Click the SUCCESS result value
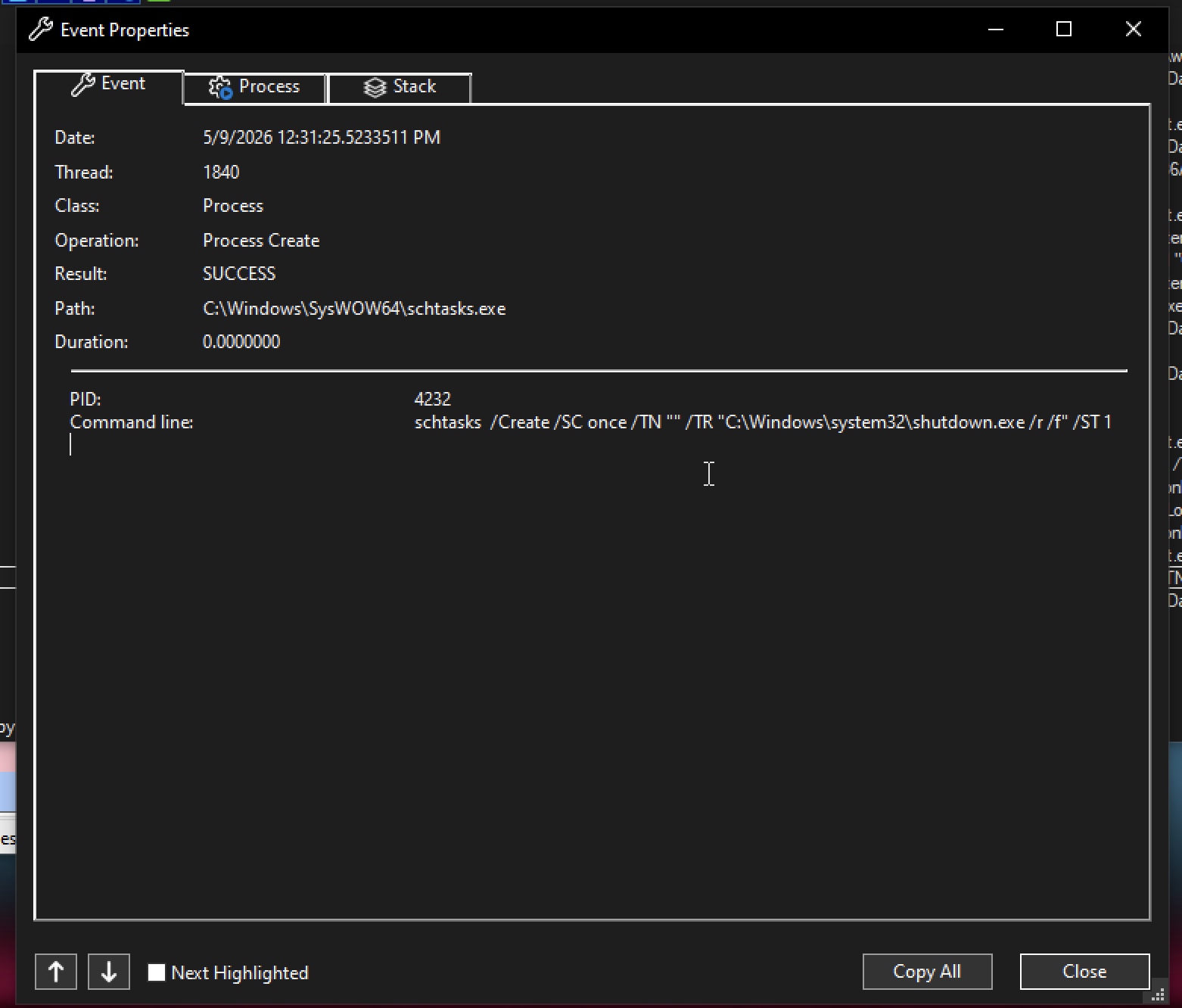This screenshot has height=1008, width=1182. tap(239, 274)
